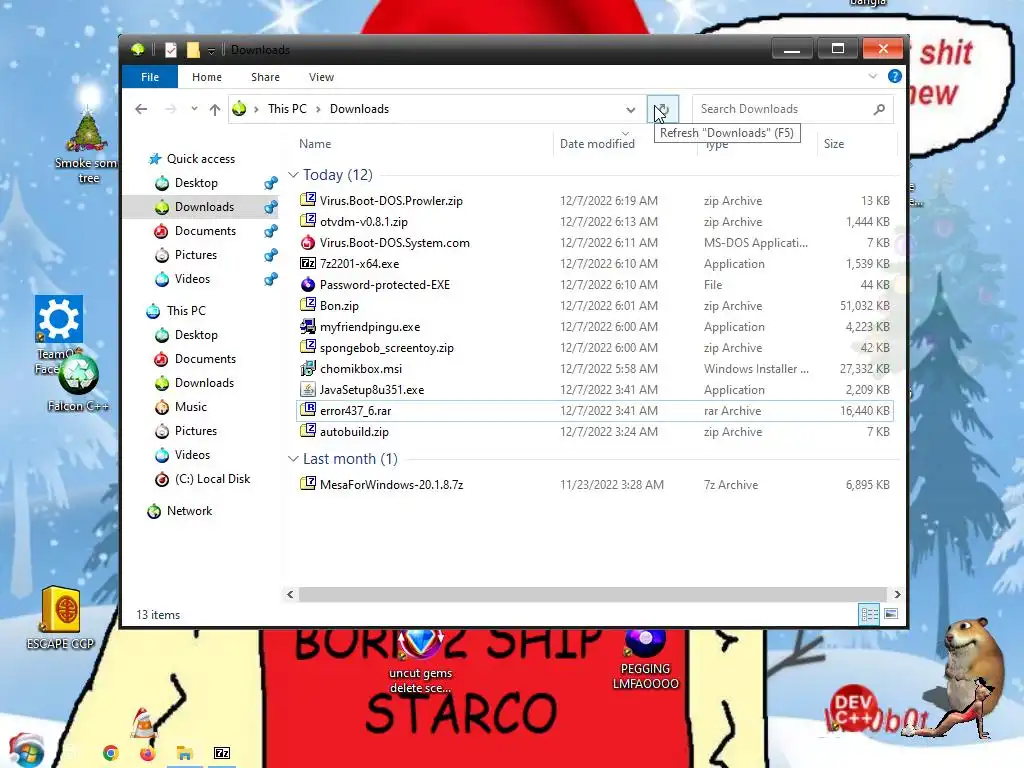Switch to Details view icon in status bar
This screenshot has height=768, width=1024.
click(x=869, y=615)
